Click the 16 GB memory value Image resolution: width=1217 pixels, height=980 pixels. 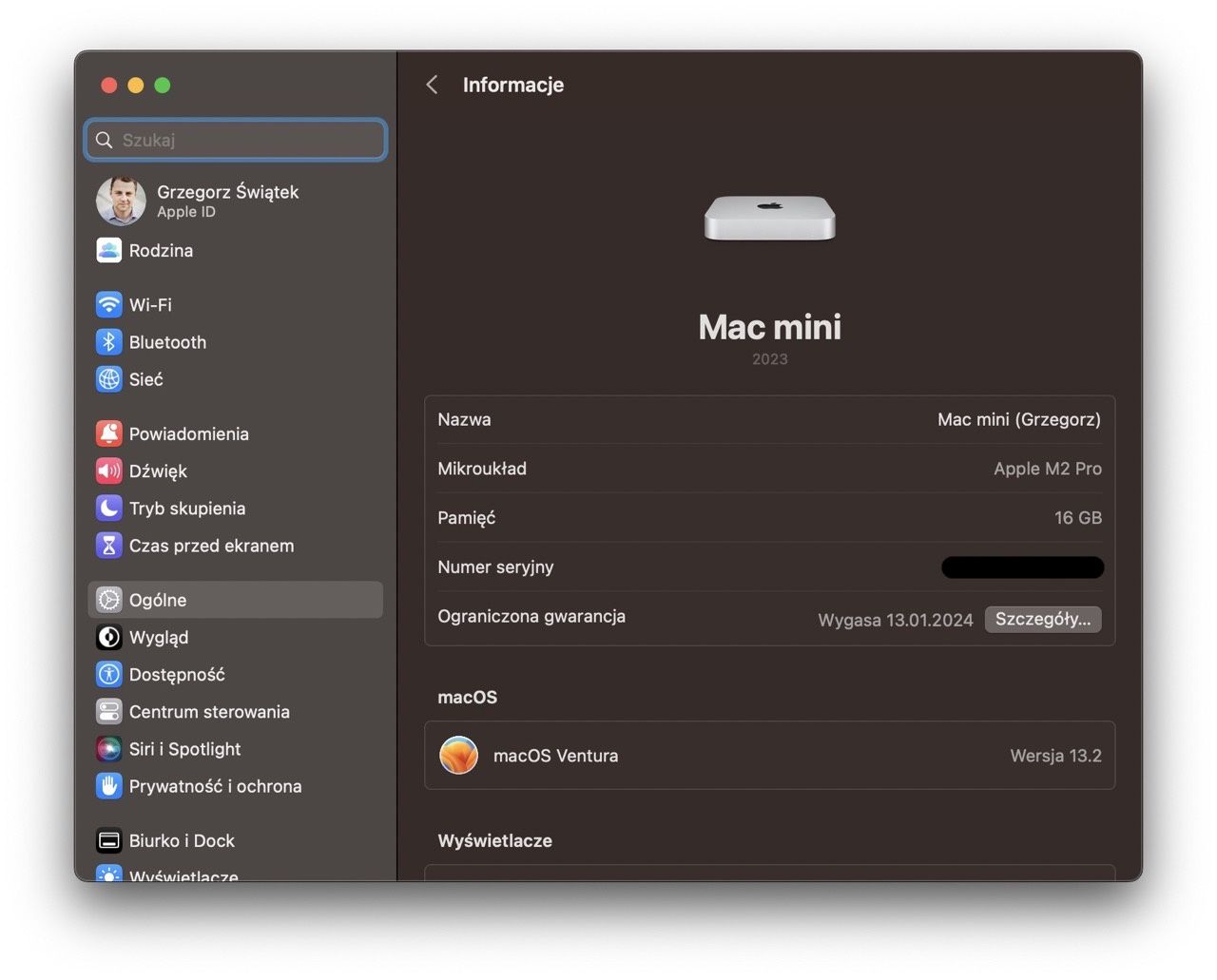(x=1078, y=518)
